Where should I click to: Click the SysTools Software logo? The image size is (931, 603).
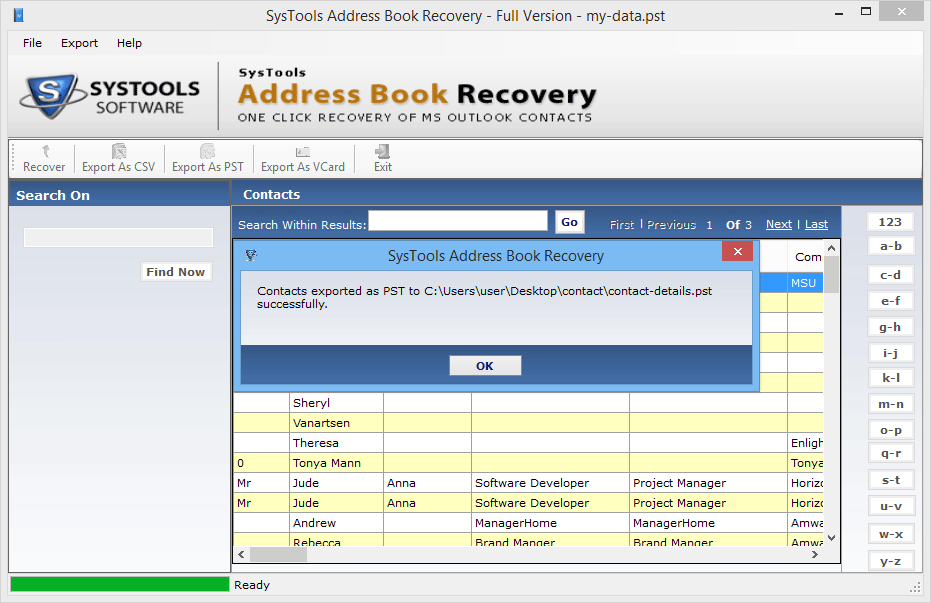(x=110, y=96)
